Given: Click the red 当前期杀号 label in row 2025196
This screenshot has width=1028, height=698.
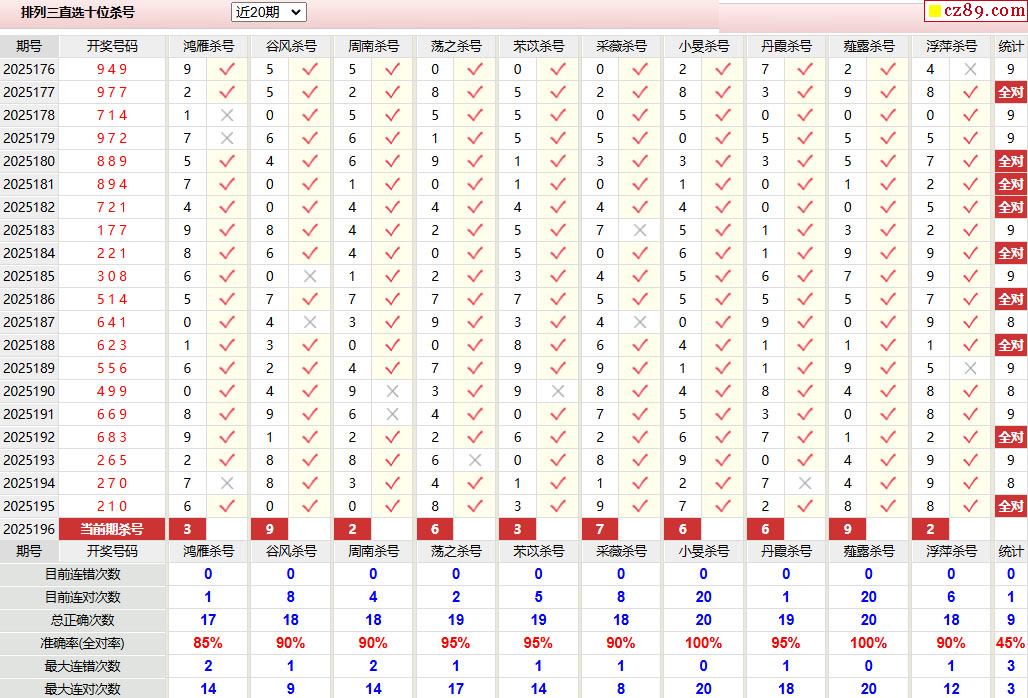Looking at the screenshot, I should 112,529.
